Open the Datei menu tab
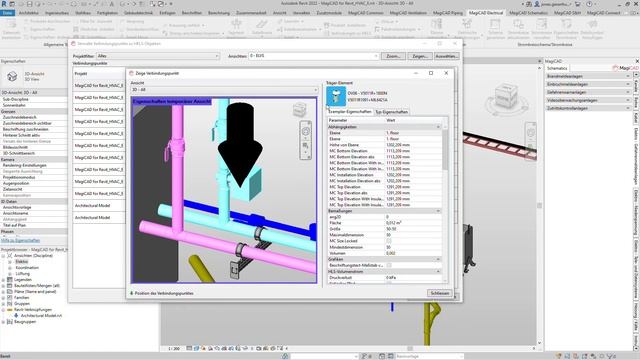 click(7, 13)
